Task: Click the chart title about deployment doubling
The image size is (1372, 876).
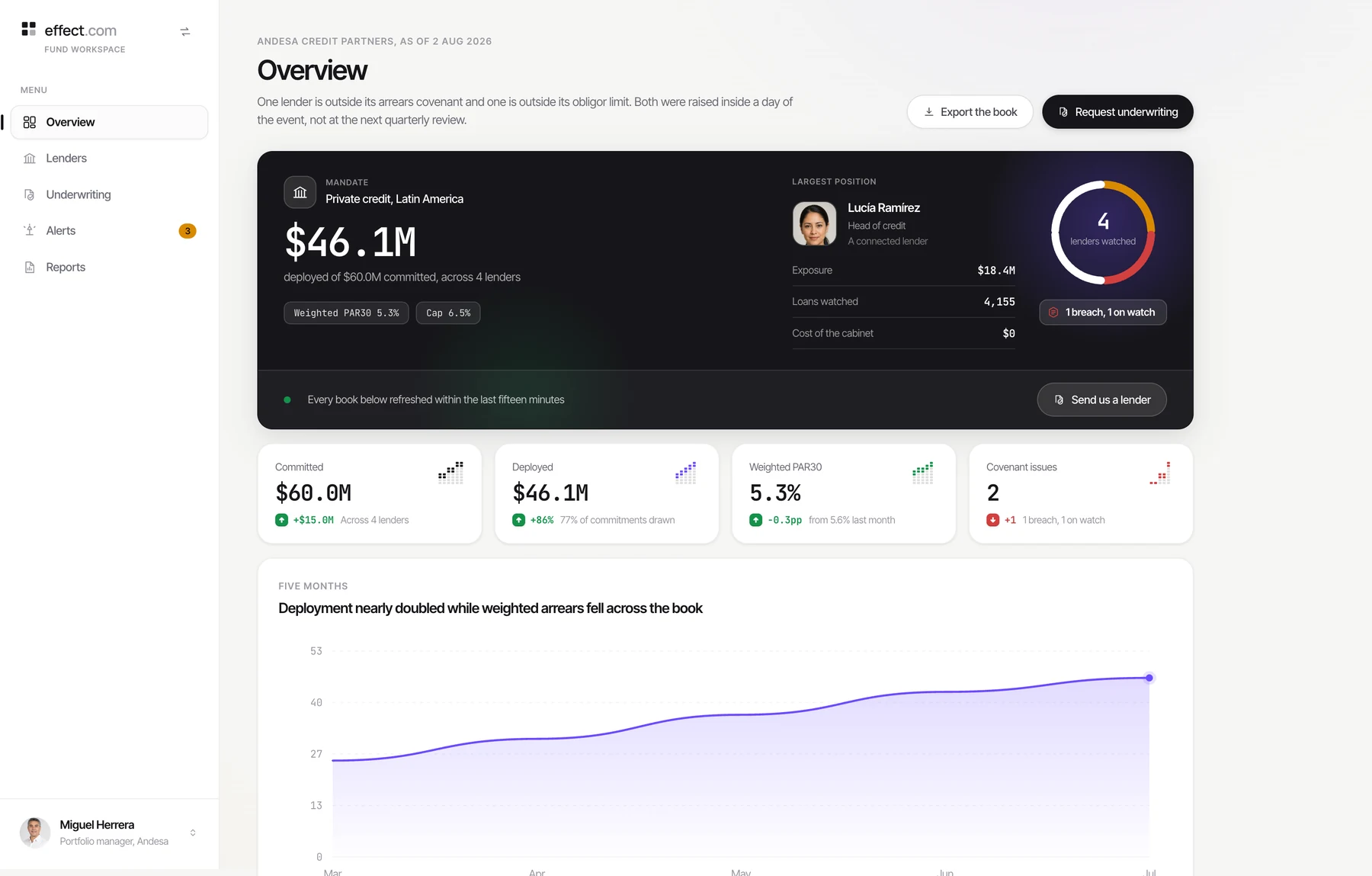Action: [x=491, y=608]
